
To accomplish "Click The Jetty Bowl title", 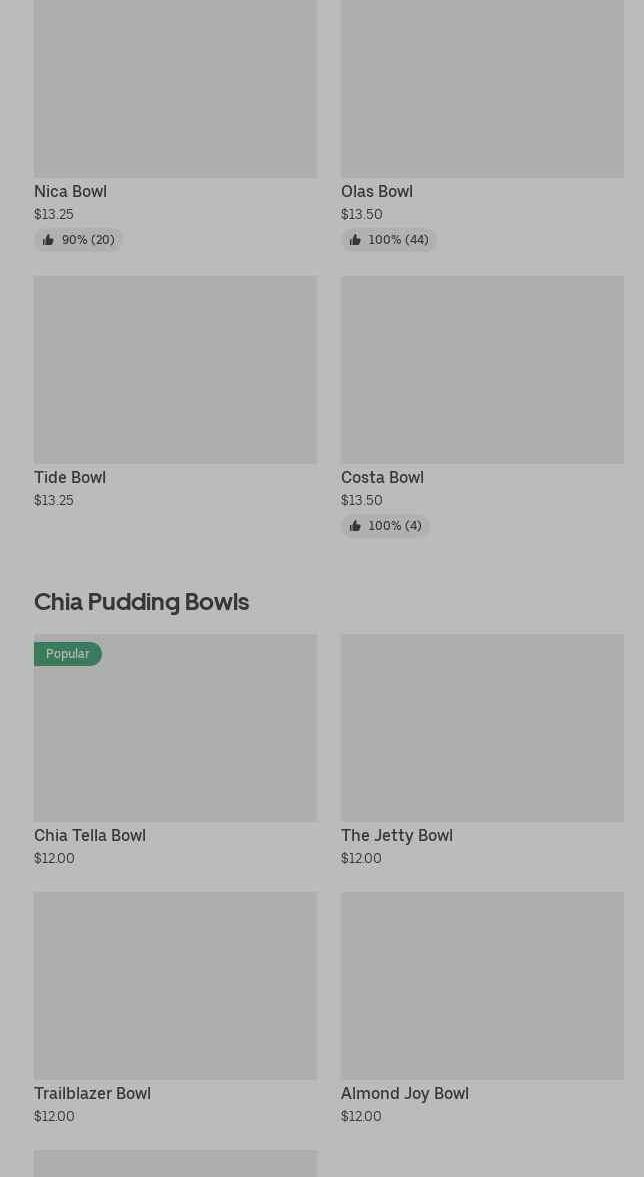I will click(x=397, y=835).
